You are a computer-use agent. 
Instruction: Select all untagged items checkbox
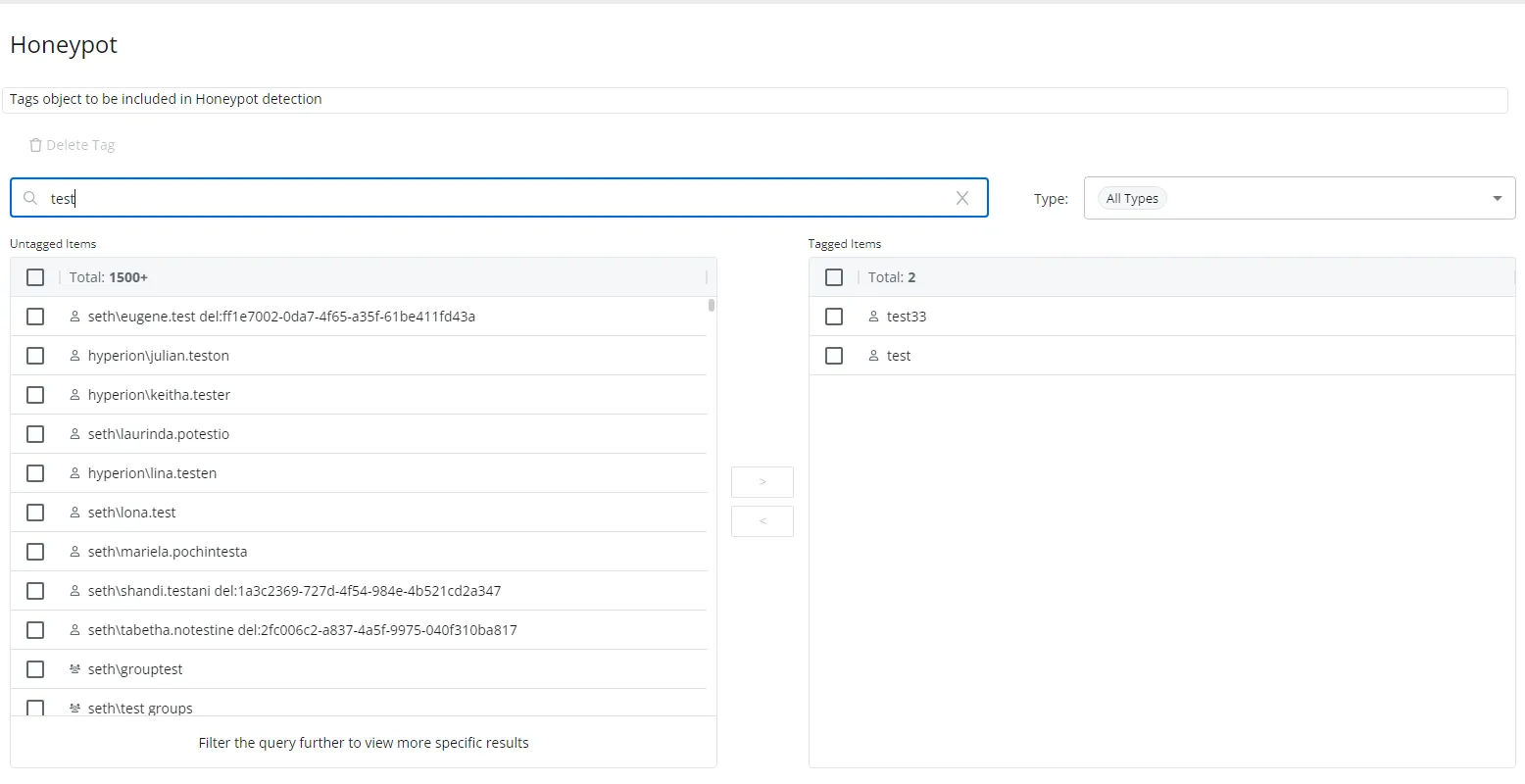(x=35, y=277)
